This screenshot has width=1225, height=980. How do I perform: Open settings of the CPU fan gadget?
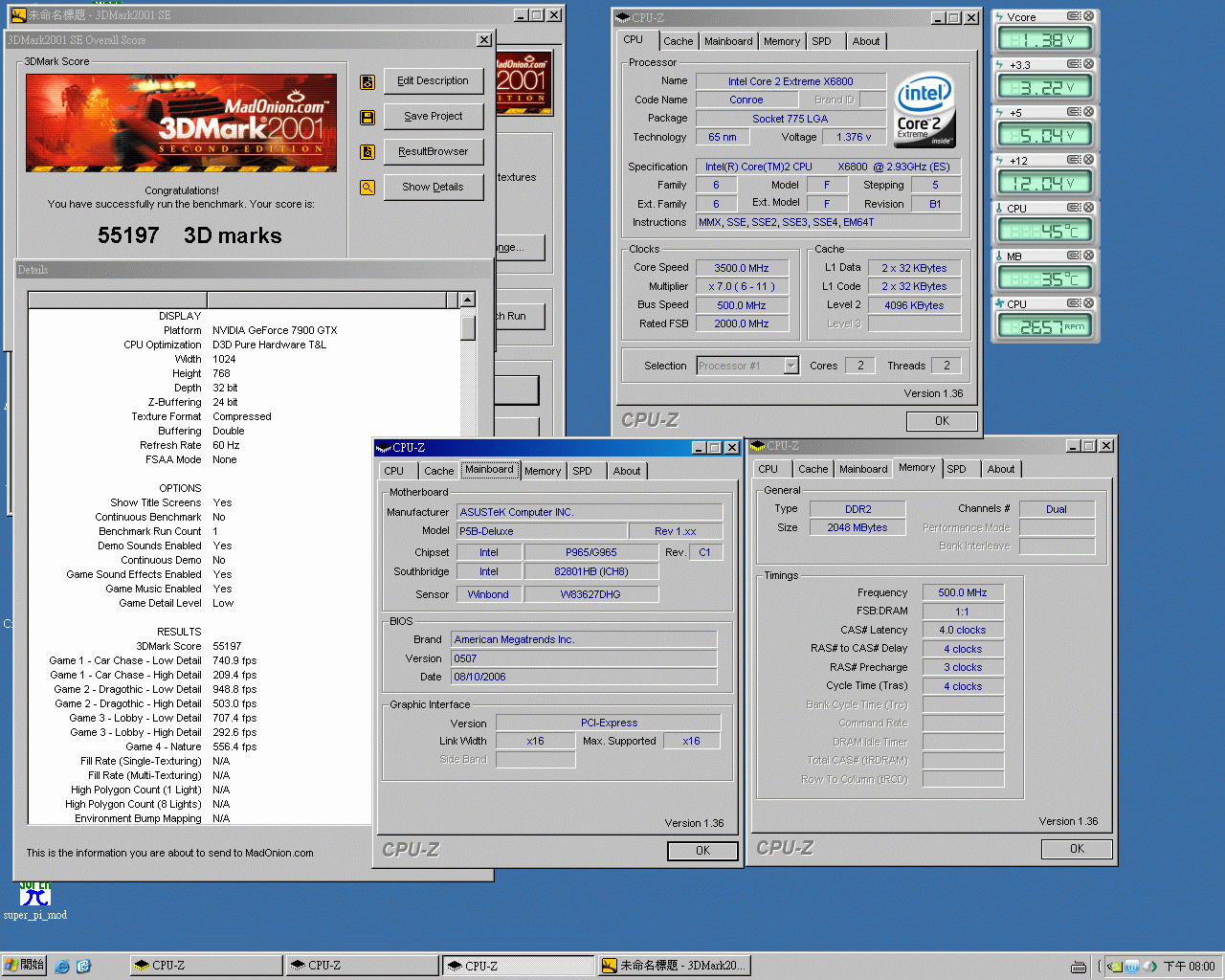(1074, 303)
